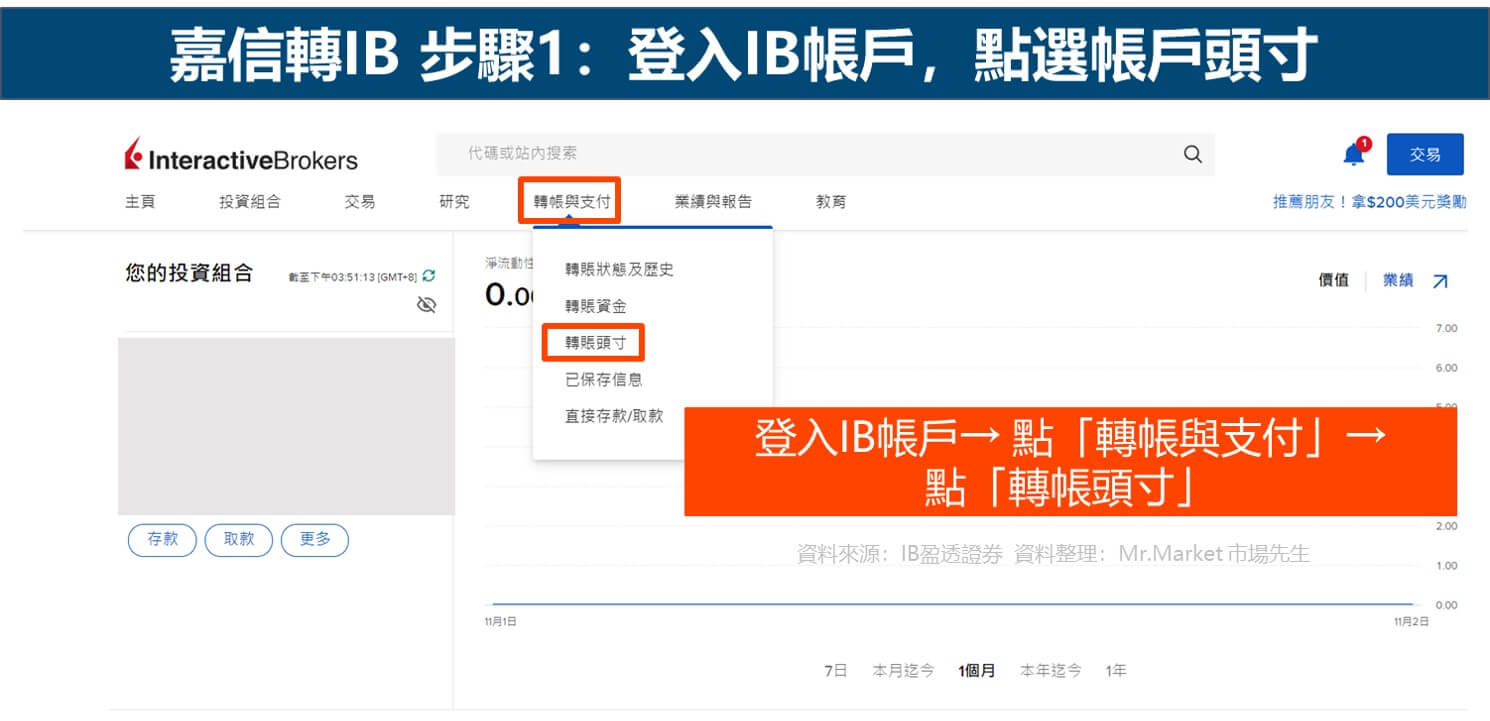Open the 業績與報告 menu item
Screen dimensions: 1490x721
[713, 202]
